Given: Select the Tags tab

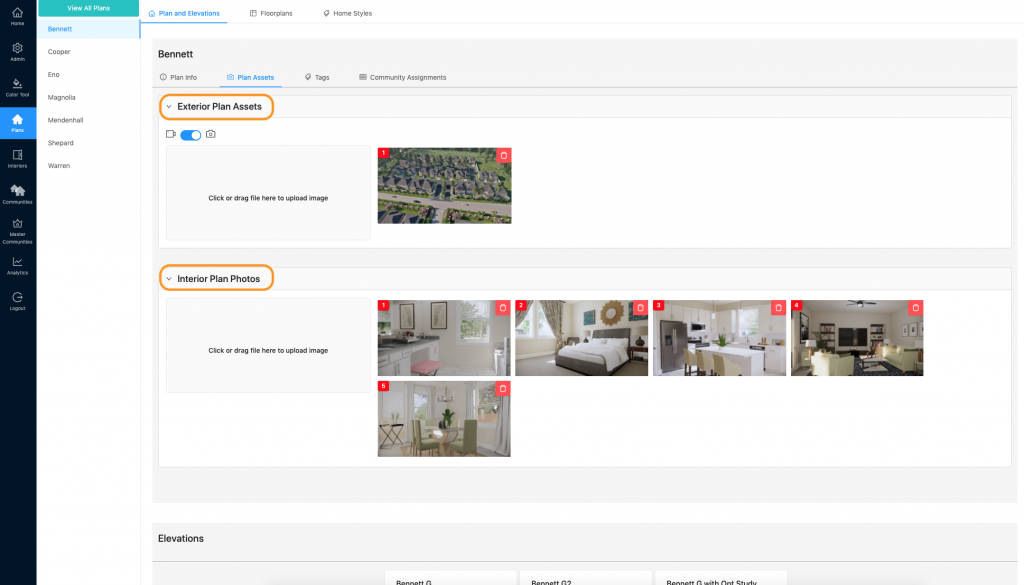Looking at the screenshot, I should 317,77.
